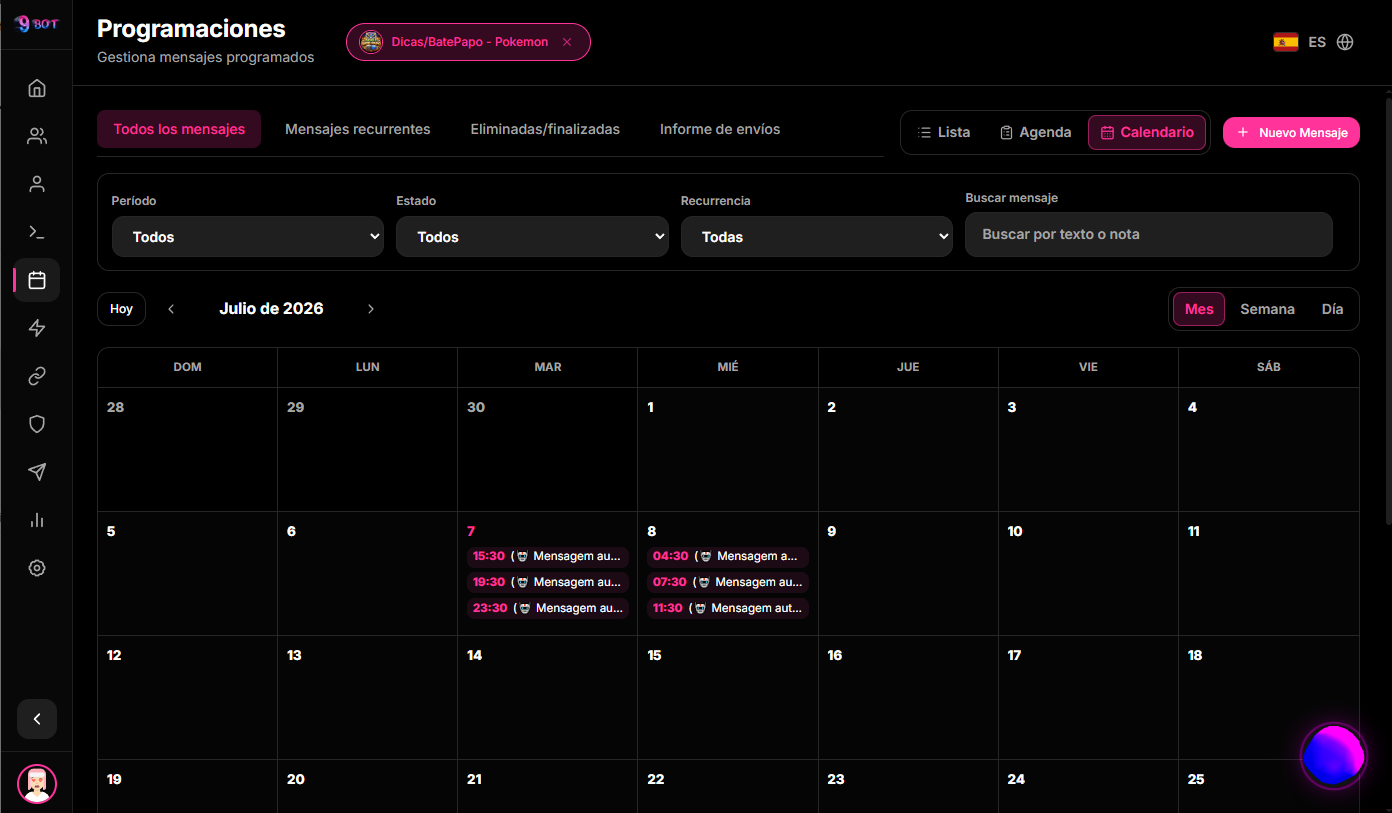This screenshot has width=1392, height=813.
Task: Go to the next month
Action: 371,309
